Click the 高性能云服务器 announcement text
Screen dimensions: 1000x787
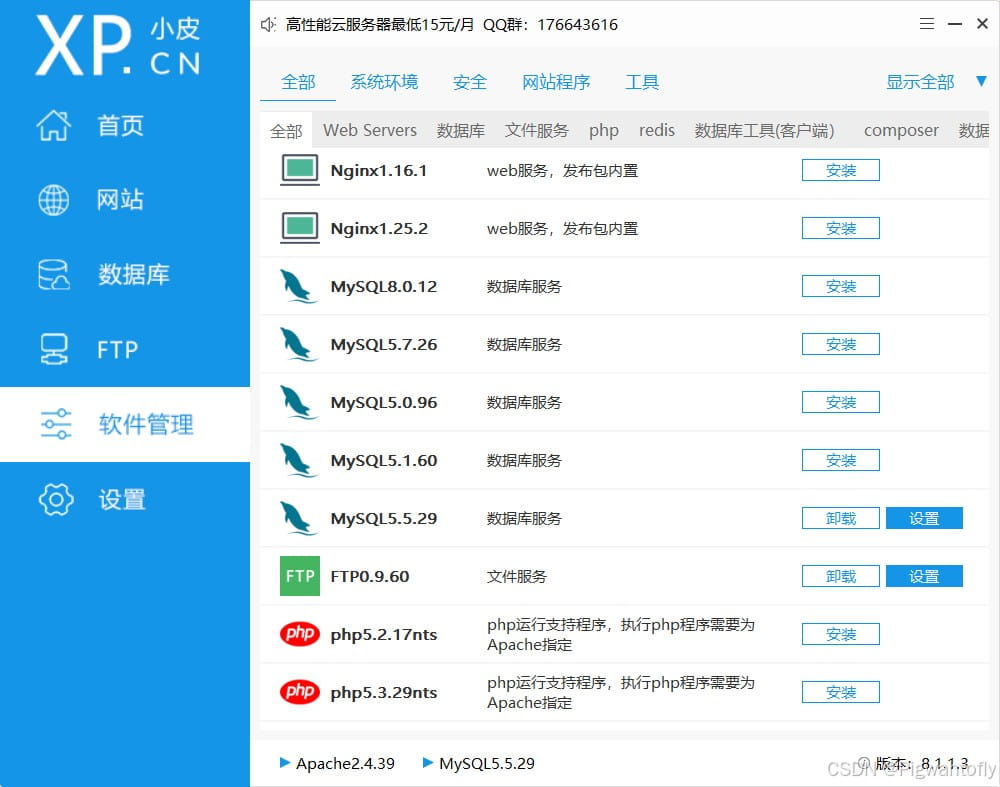(x=452, y=25)
